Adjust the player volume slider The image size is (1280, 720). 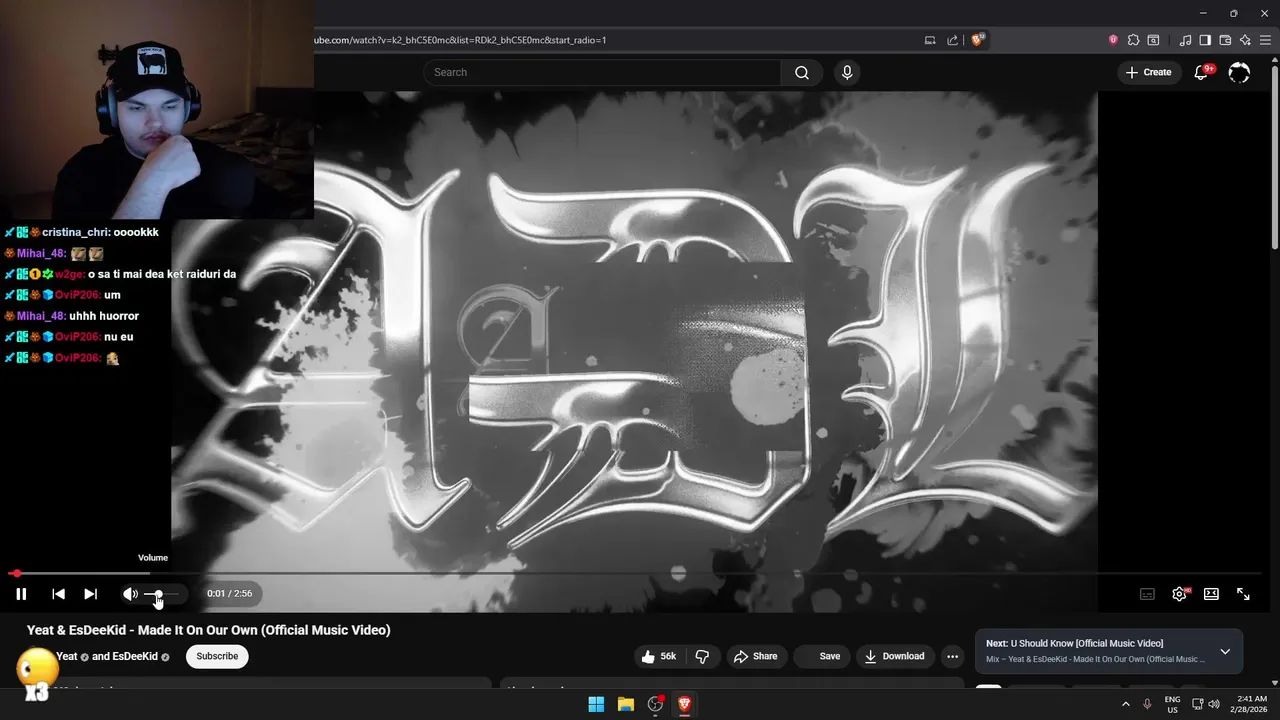[x=162, y=594]
